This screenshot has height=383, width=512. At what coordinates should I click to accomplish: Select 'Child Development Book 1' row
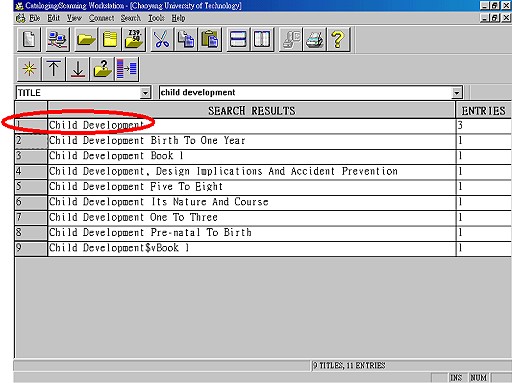[x=252, y=156]
